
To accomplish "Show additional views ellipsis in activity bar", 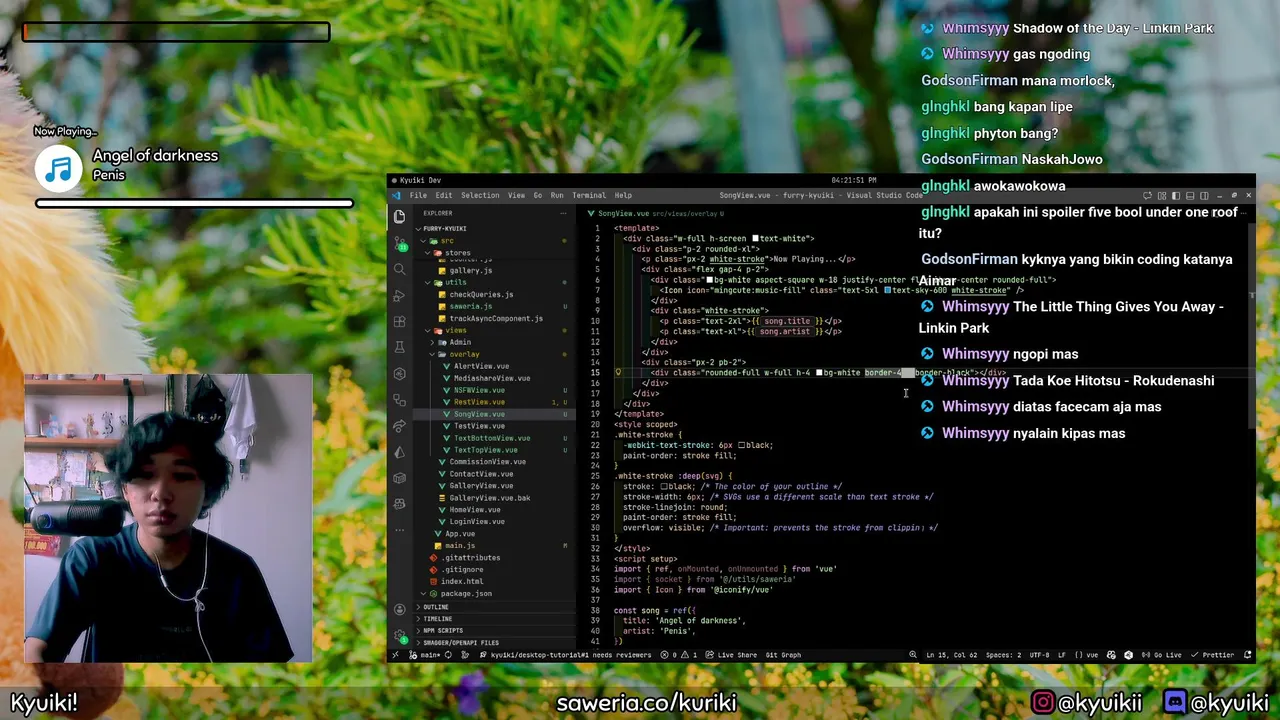I will point(399,530).
